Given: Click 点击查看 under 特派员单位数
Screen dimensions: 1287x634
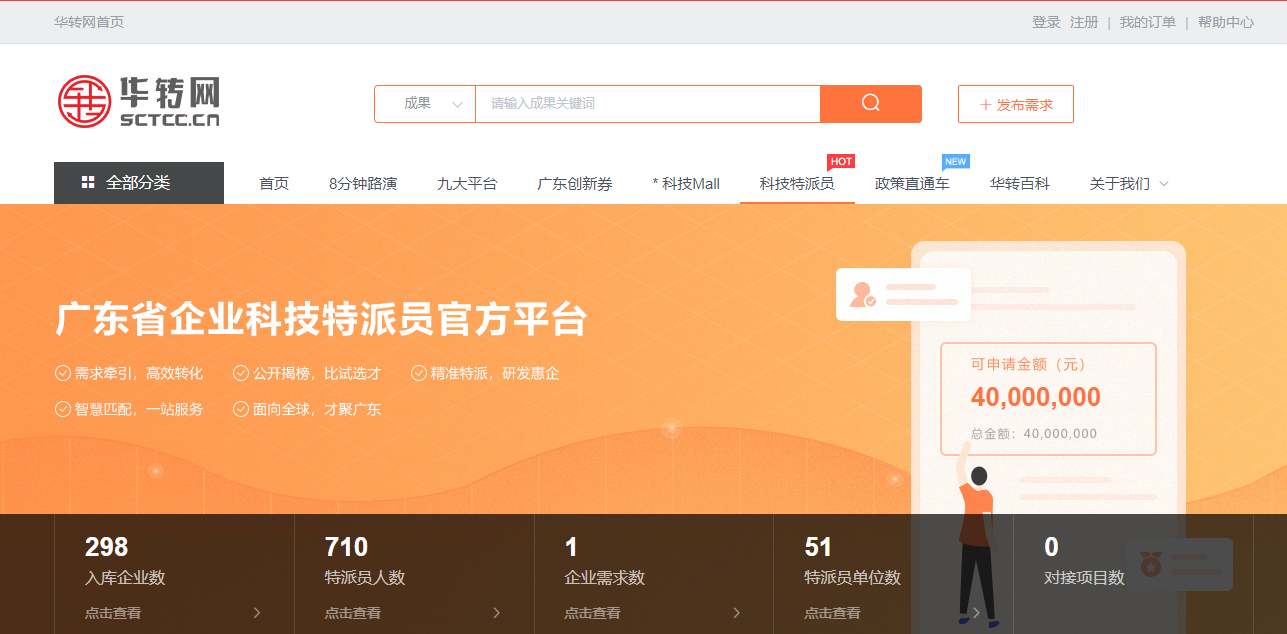Looking at the screenshot, I should [833, 613].
